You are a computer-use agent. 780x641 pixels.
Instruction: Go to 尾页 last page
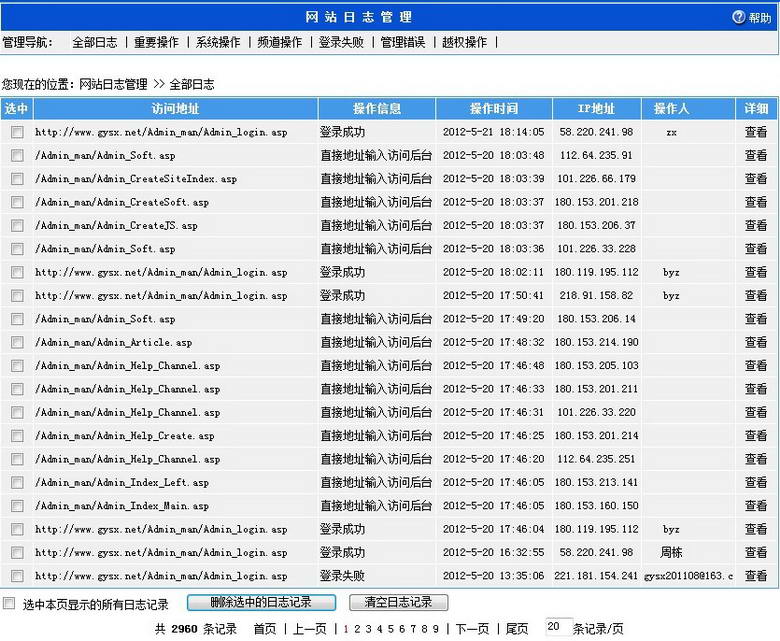point(517,629)
